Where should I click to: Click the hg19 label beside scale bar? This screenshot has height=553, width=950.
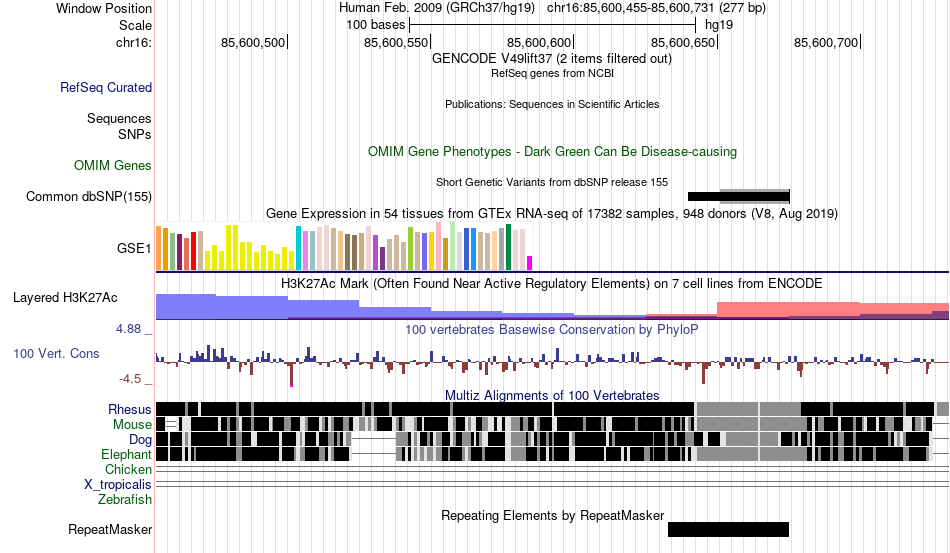click(x=719, y=25)
